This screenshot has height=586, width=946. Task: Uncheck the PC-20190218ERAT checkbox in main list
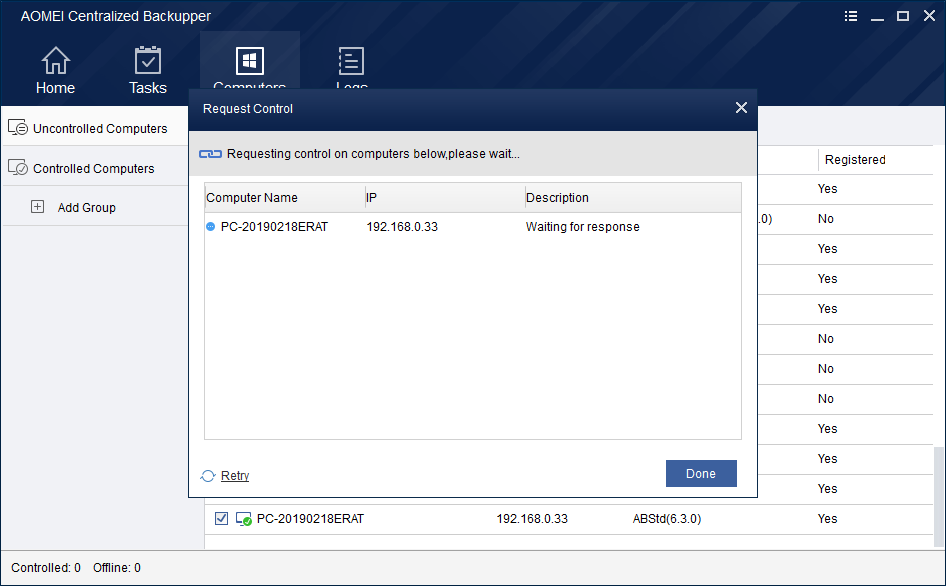[221, 518]
